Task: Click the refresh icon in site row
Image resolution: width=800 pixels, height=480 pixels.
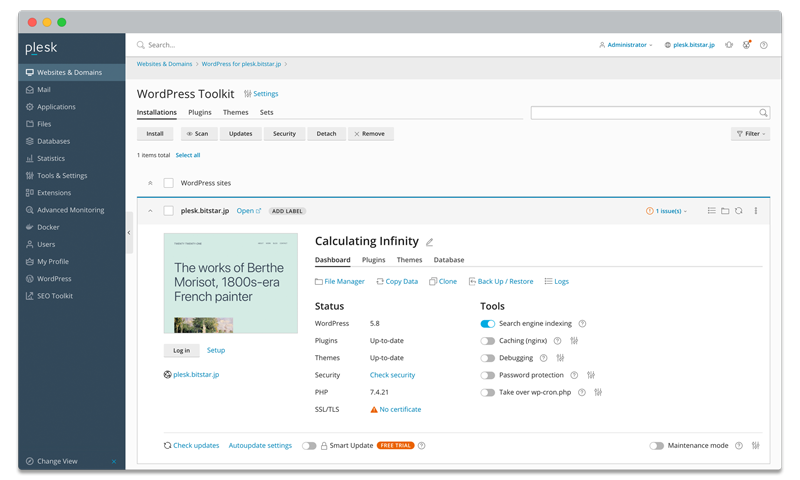Action: point(739,211)
